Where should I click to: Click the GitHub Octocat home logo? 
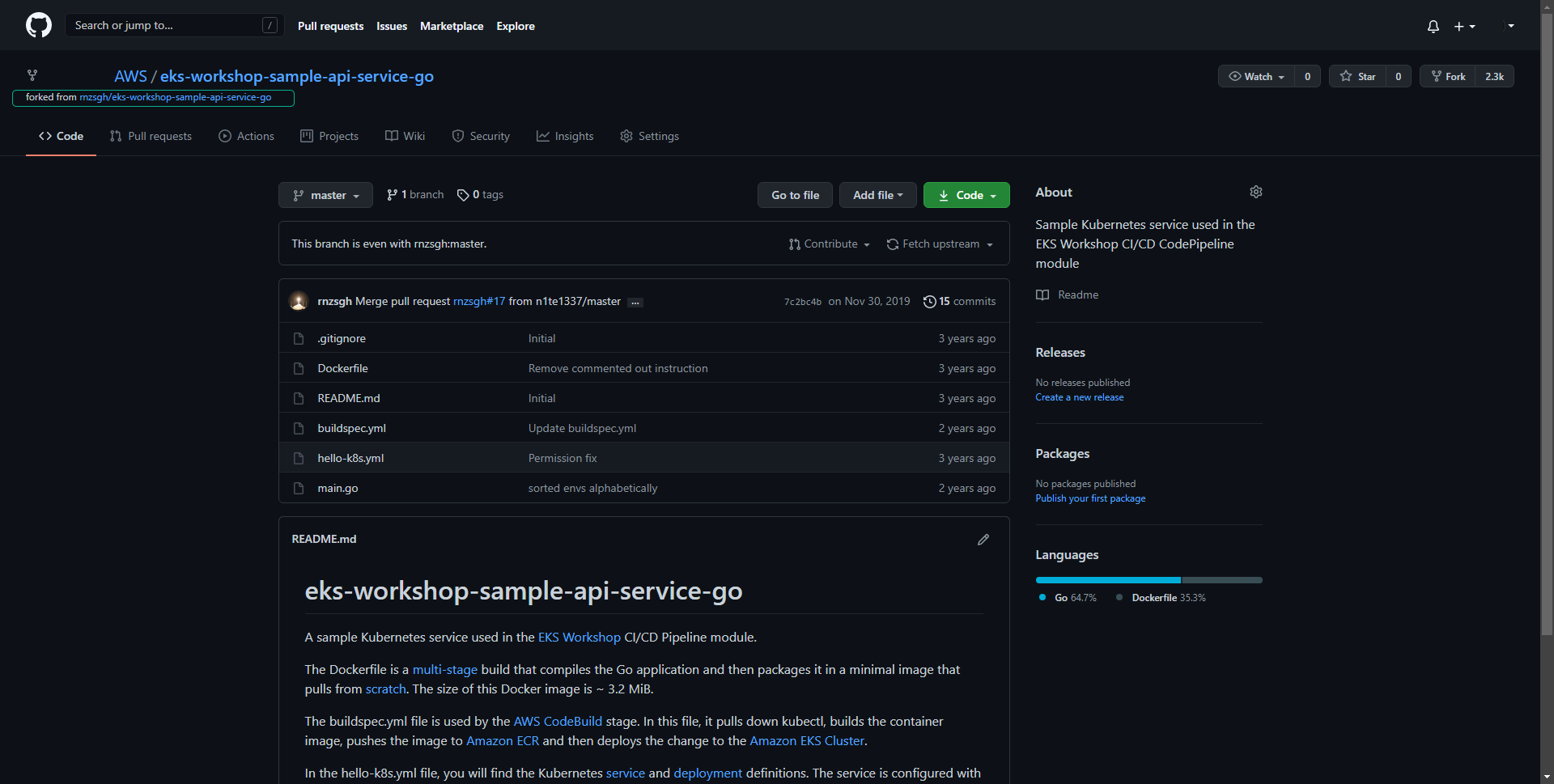click(x=39, y=25)
